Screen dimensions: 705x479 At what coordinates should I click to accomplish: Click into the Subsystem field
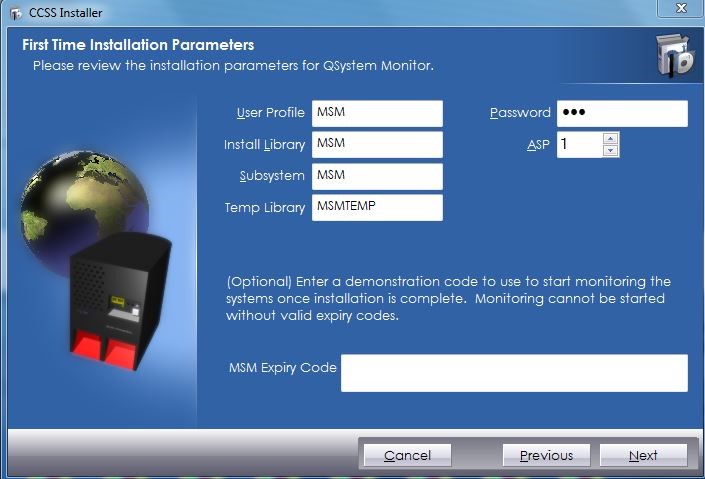tap(377, 176)
